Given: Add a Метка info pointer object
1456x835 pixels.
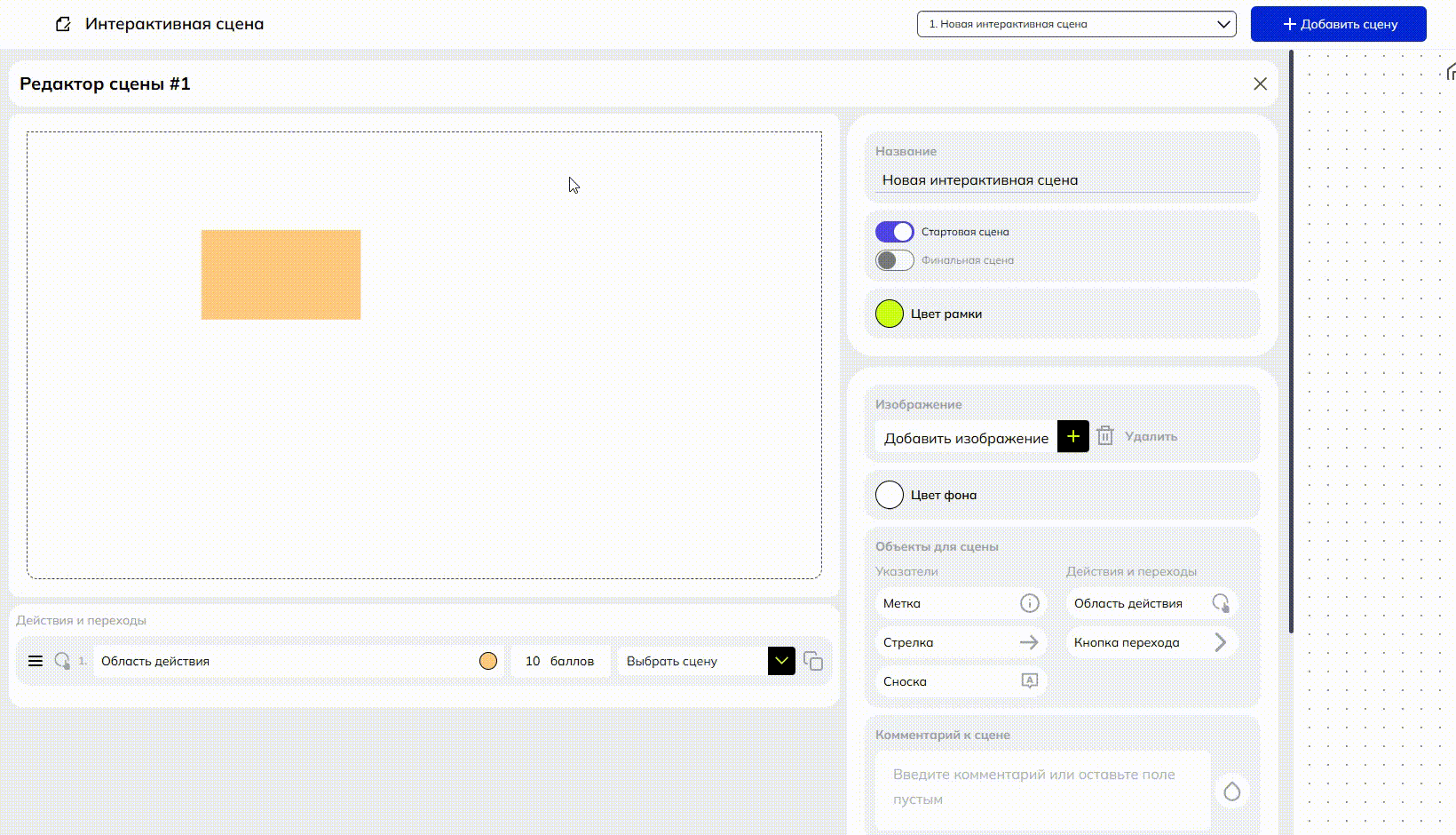Looking at the screenshot, I should 961,603.
